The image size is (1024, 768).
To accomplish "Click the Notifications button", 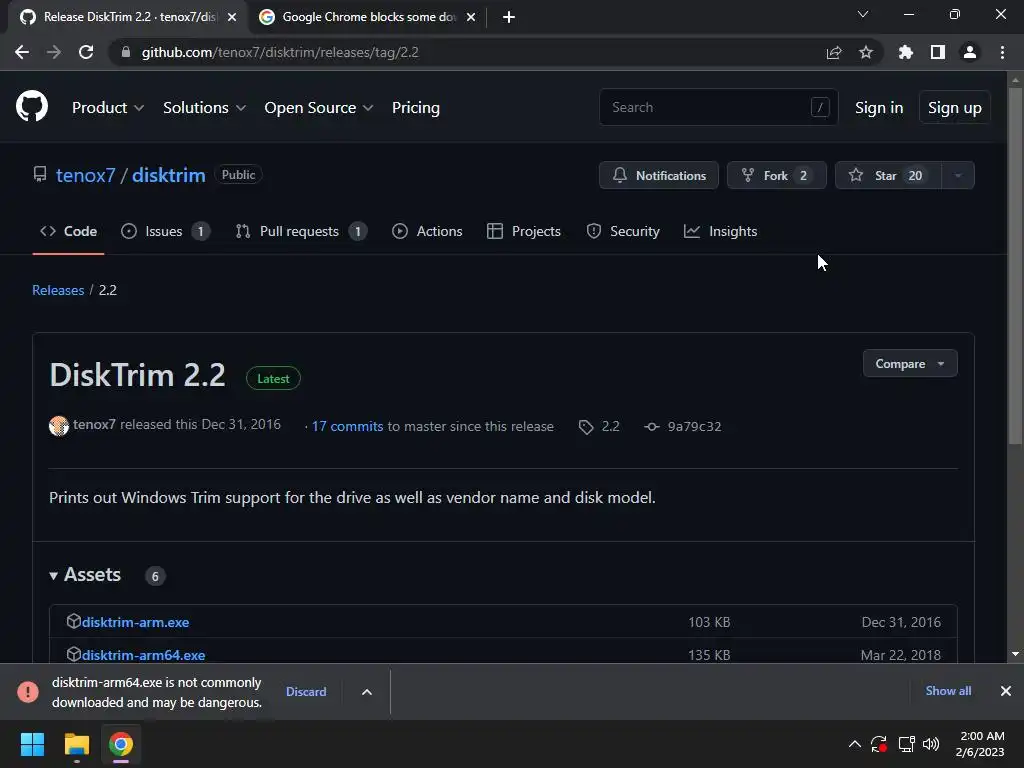I will coord(659,175).
